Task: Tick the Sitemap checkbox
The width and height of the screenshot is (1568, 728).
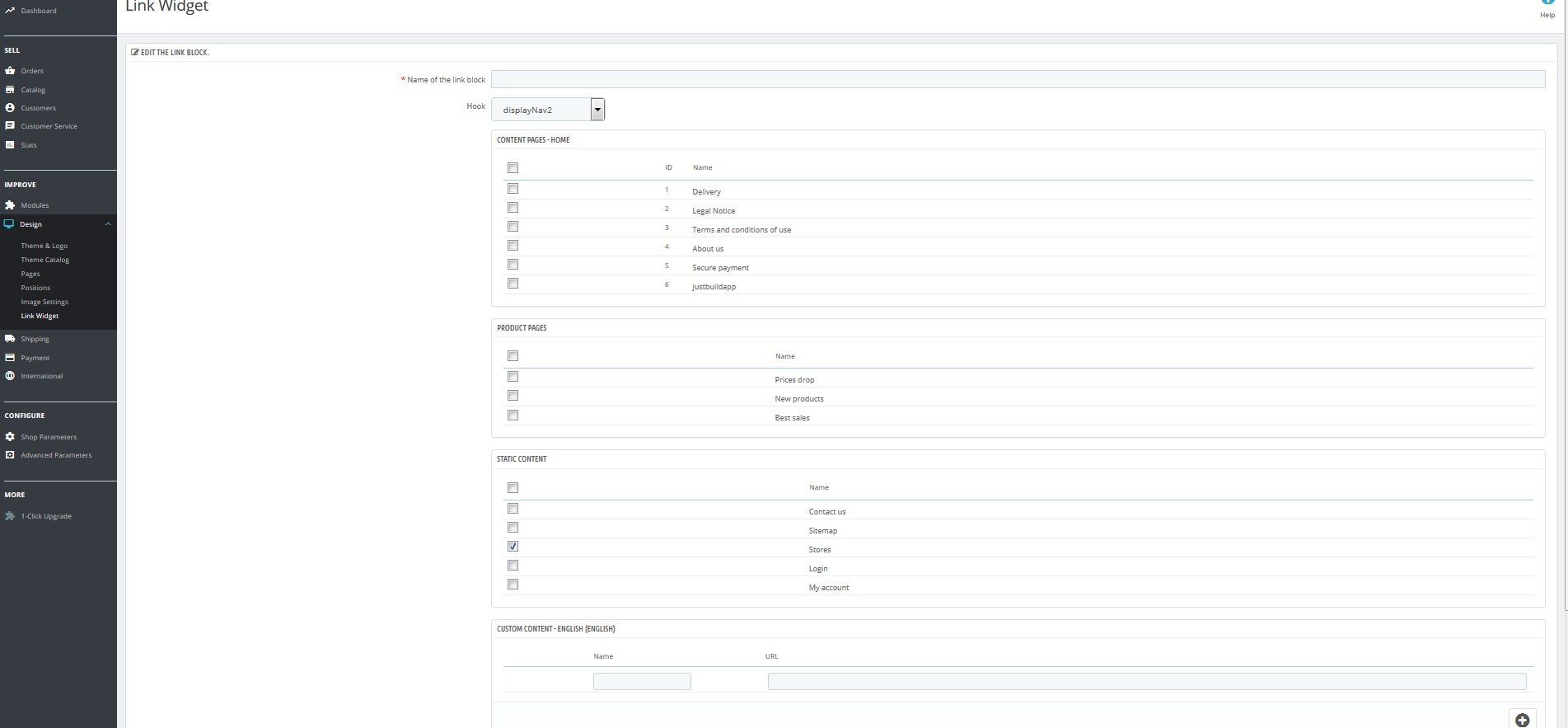Action: point(513,528)
